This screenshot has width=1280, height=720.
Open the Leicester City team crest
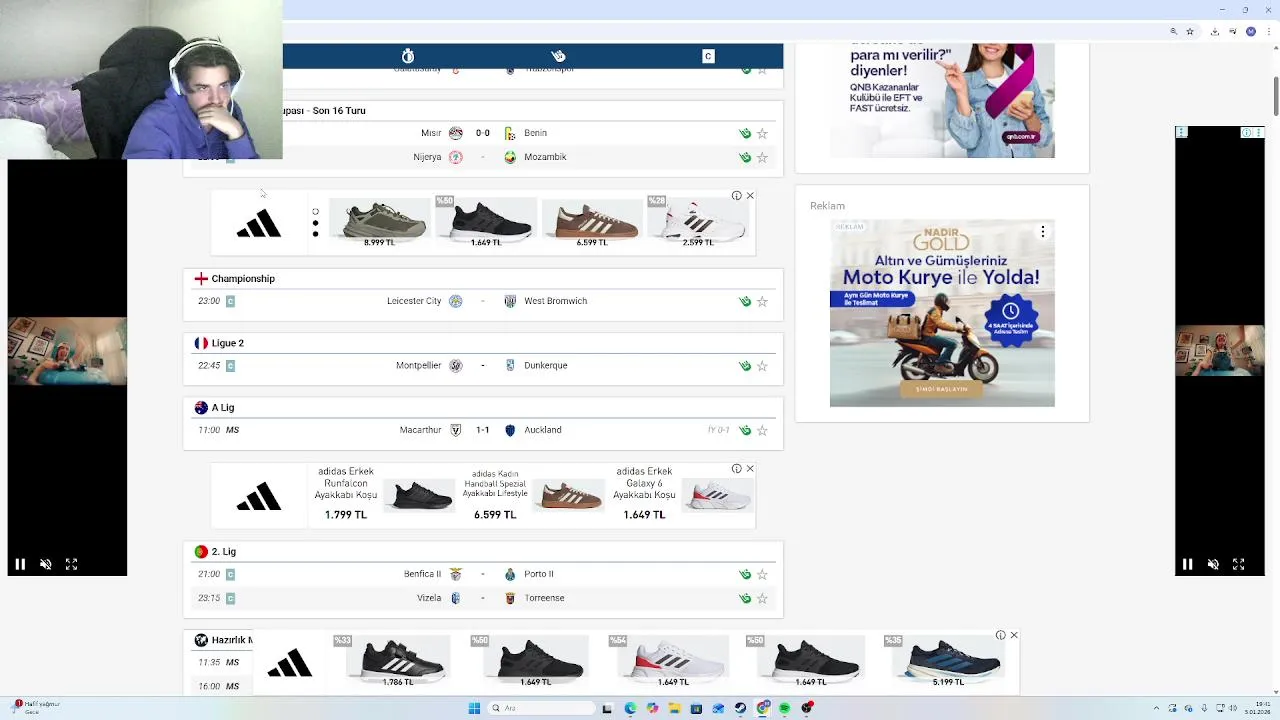coord(456,301)
